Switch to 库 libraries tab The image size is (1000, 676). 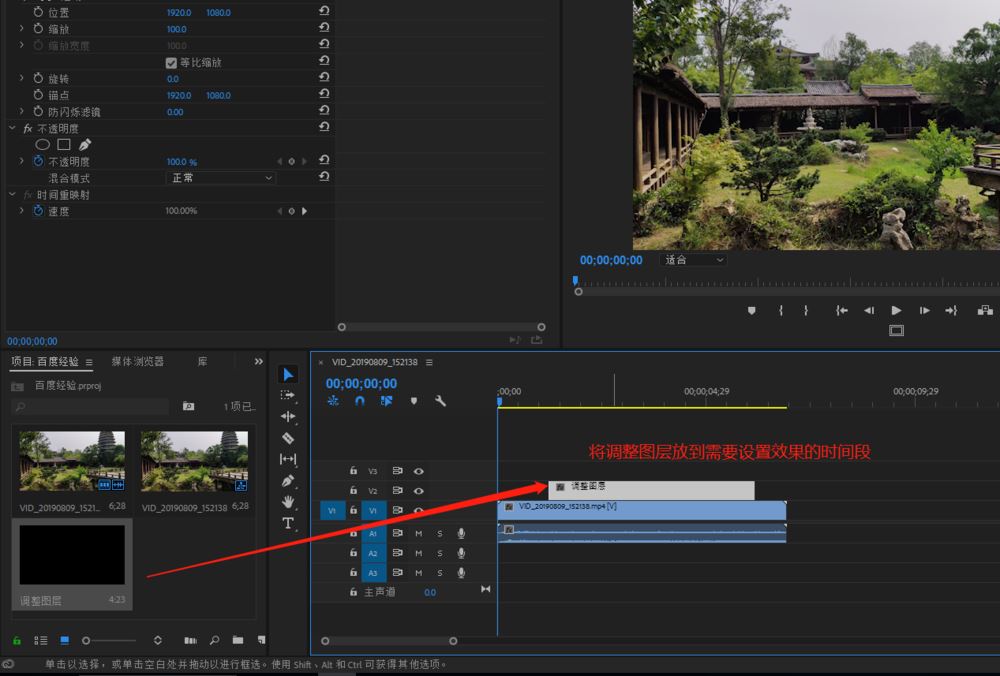click(202, 362)
